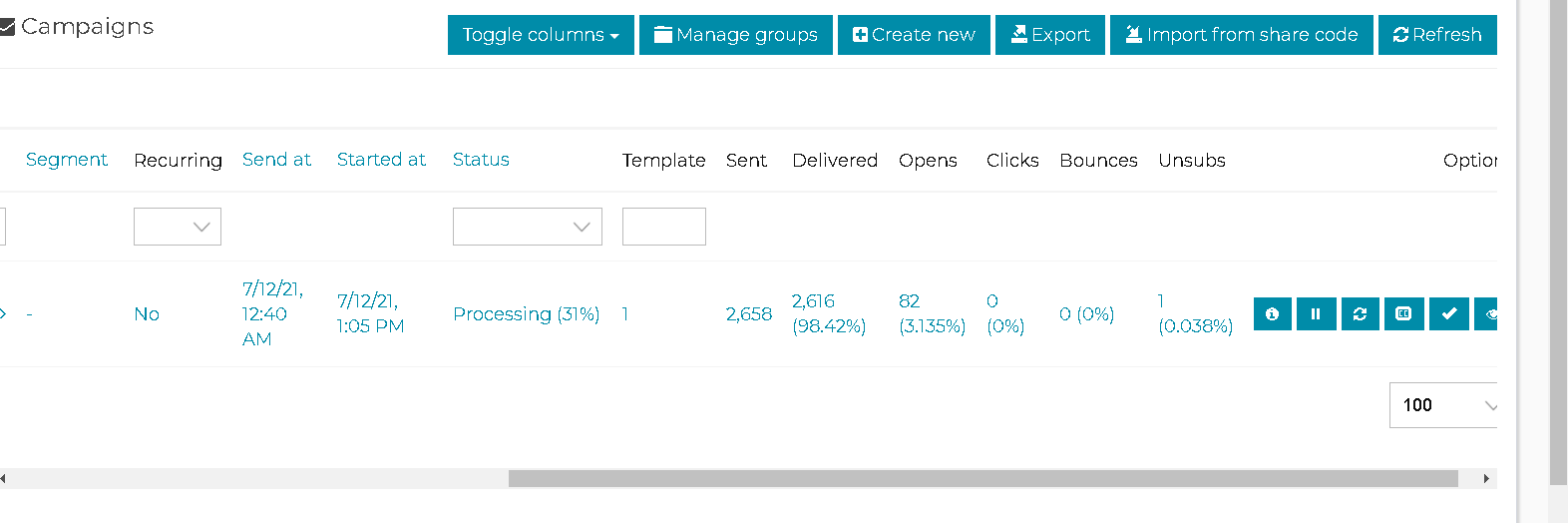Viewport: 1568px width, 523px height.
Task: Open campaign info overview icon
Action: pos(1272,313)
